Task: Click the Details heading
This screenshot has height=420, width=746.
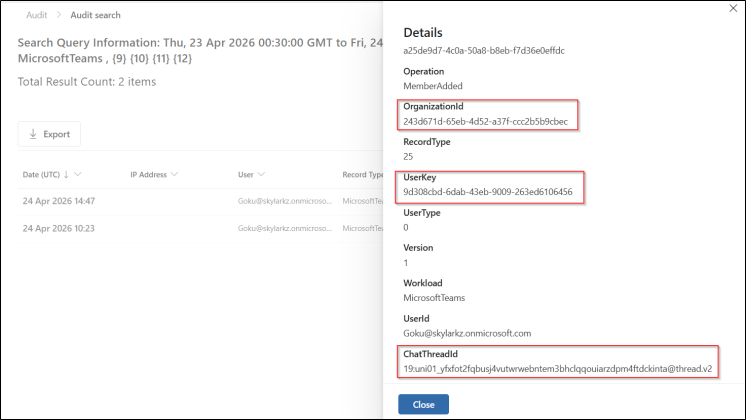Action: pyautogui.click(x=423, y=33)
